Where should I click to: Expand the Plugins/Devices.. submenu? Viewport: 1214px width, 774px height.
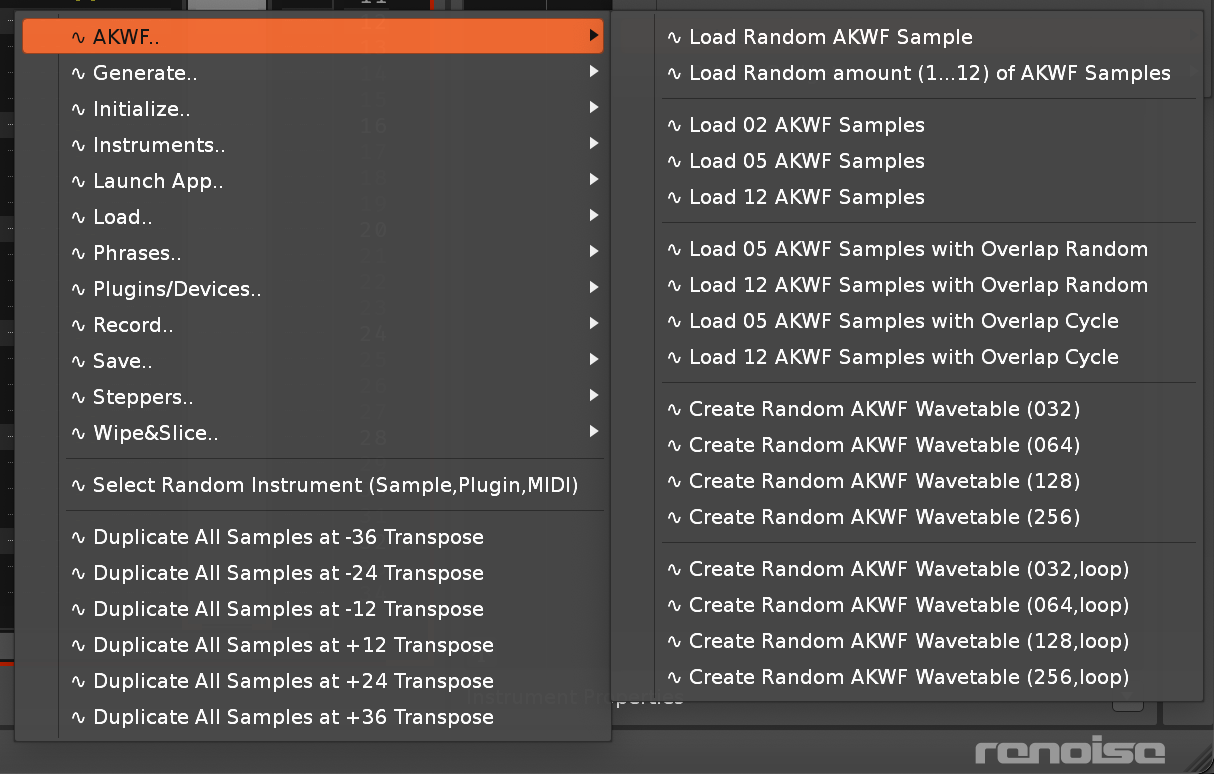tap(312, 289)
